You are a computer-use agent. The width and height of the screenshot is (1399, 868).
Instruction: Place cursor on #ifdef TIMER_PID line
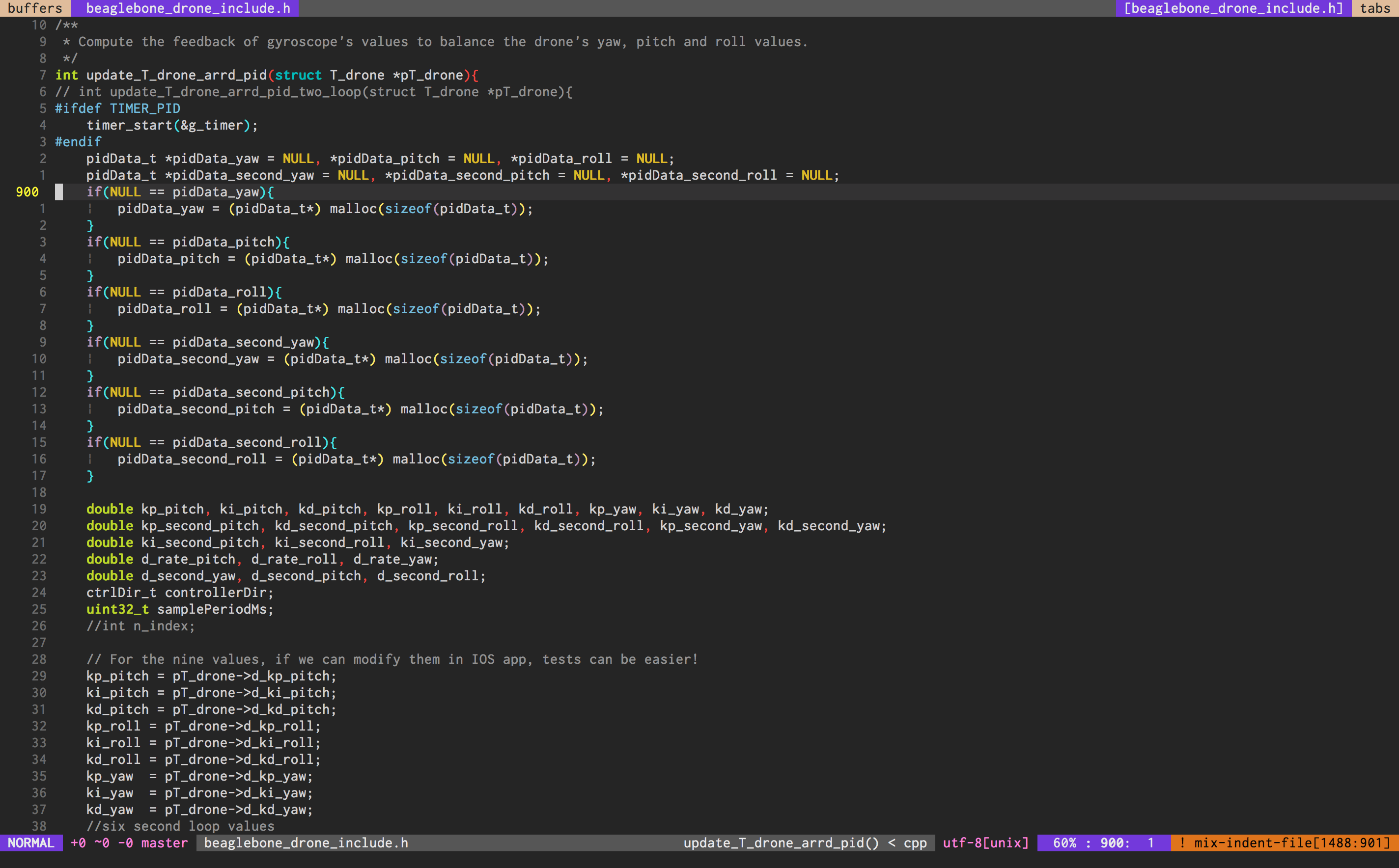(118, 108)
